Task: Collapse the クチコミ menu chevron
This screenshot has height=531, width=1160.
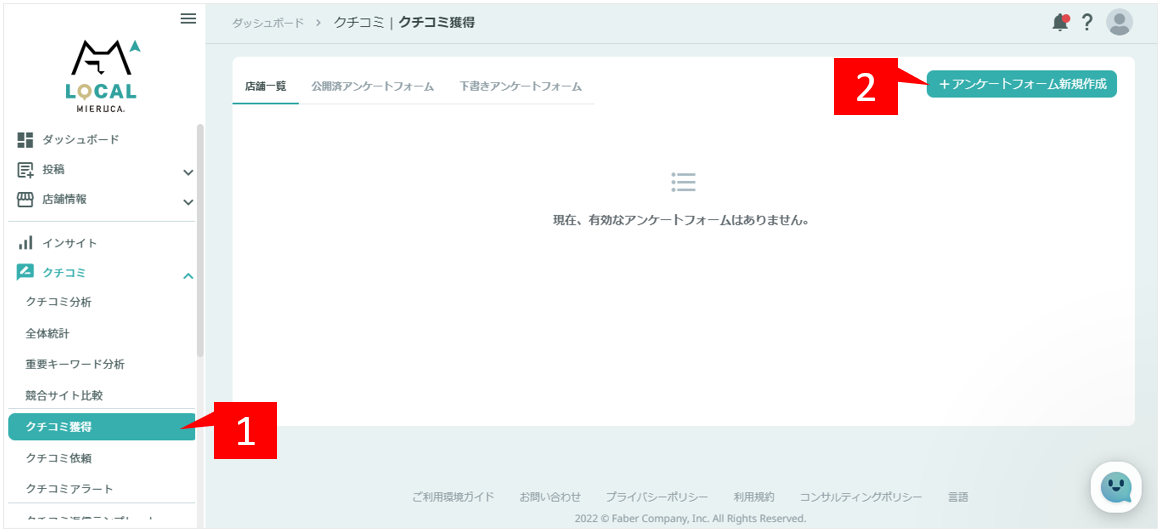Action: [188, 276]
